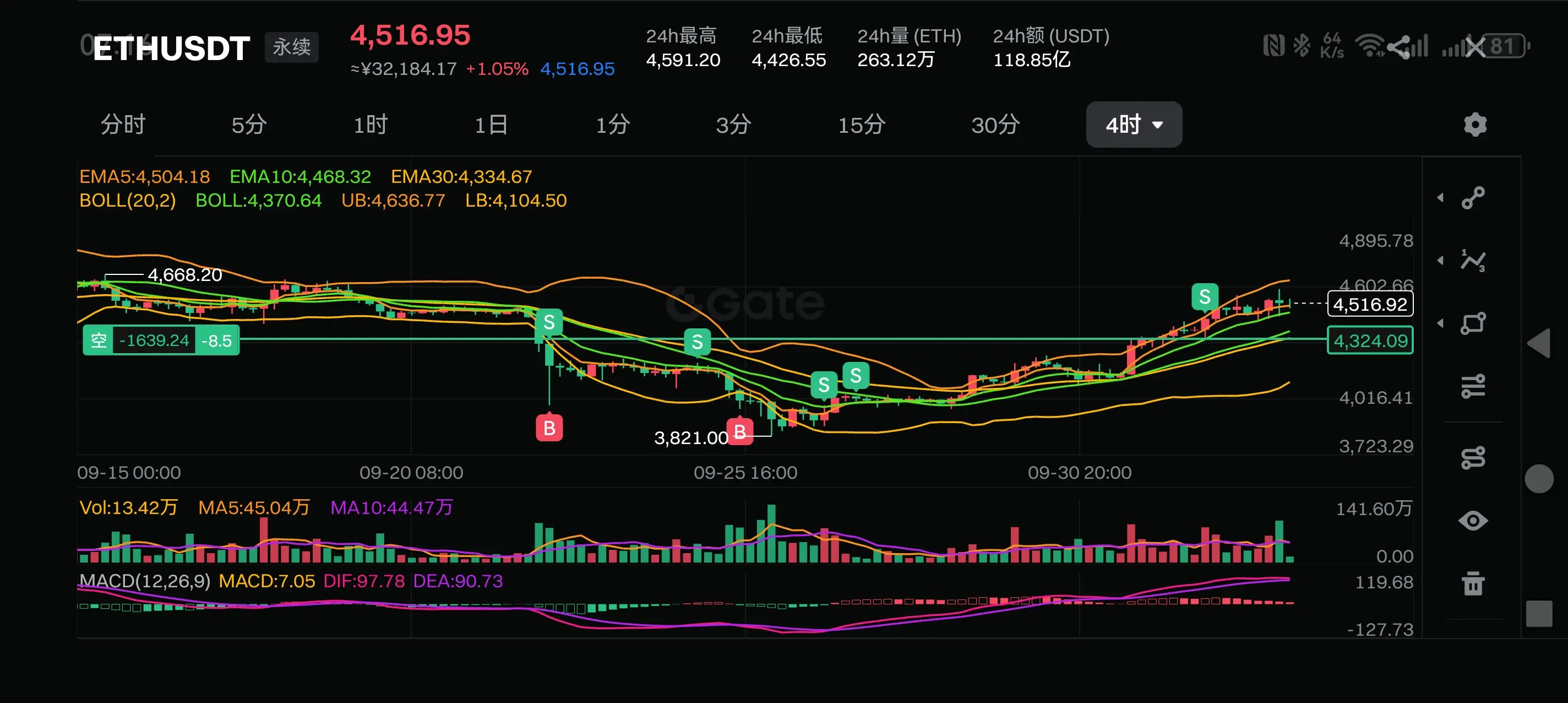Switch to the 15分 timeframe tab
Image resolution: width=1568 pixels, height=703 pixels.
pos(861,125)
